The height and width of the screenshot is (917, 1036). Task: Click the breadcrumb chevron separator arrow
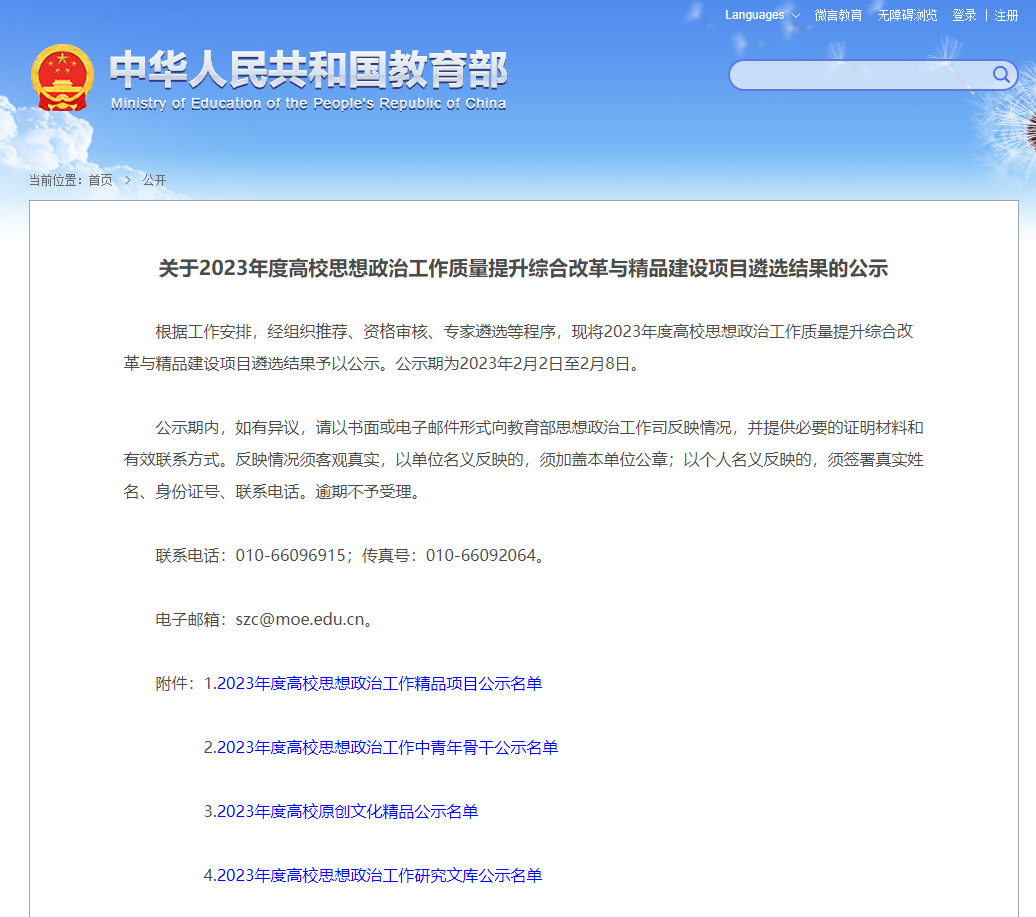(128, 180)
